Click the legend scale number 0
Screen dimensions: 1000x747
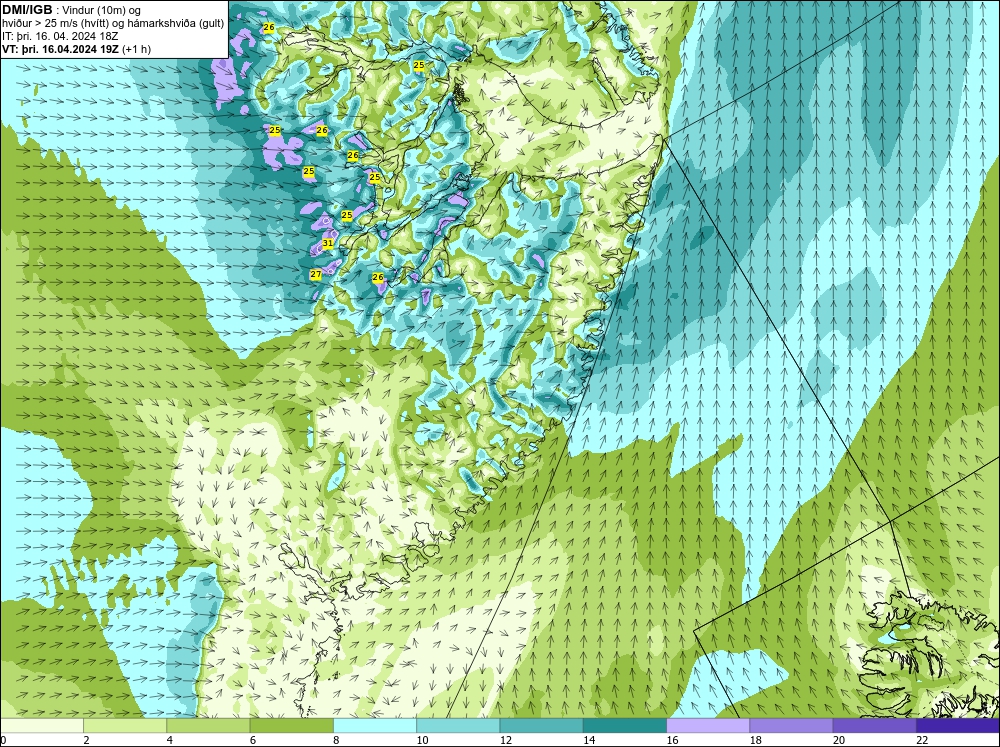tap(3, 740)
